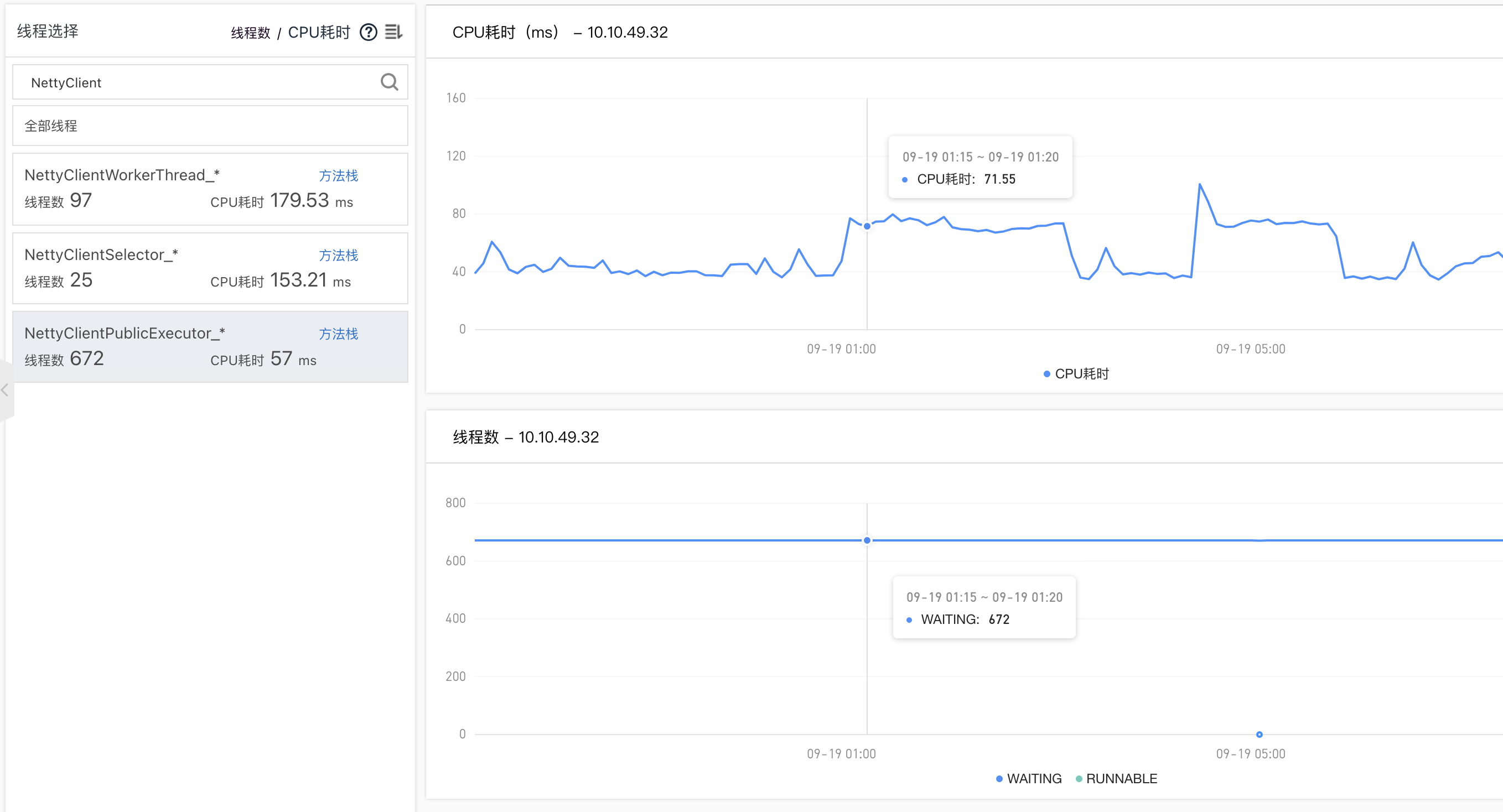Click the 09-19 05:00 label on thread chart
Viewport: 1503px width, 812px height.
coord(1250,754)
